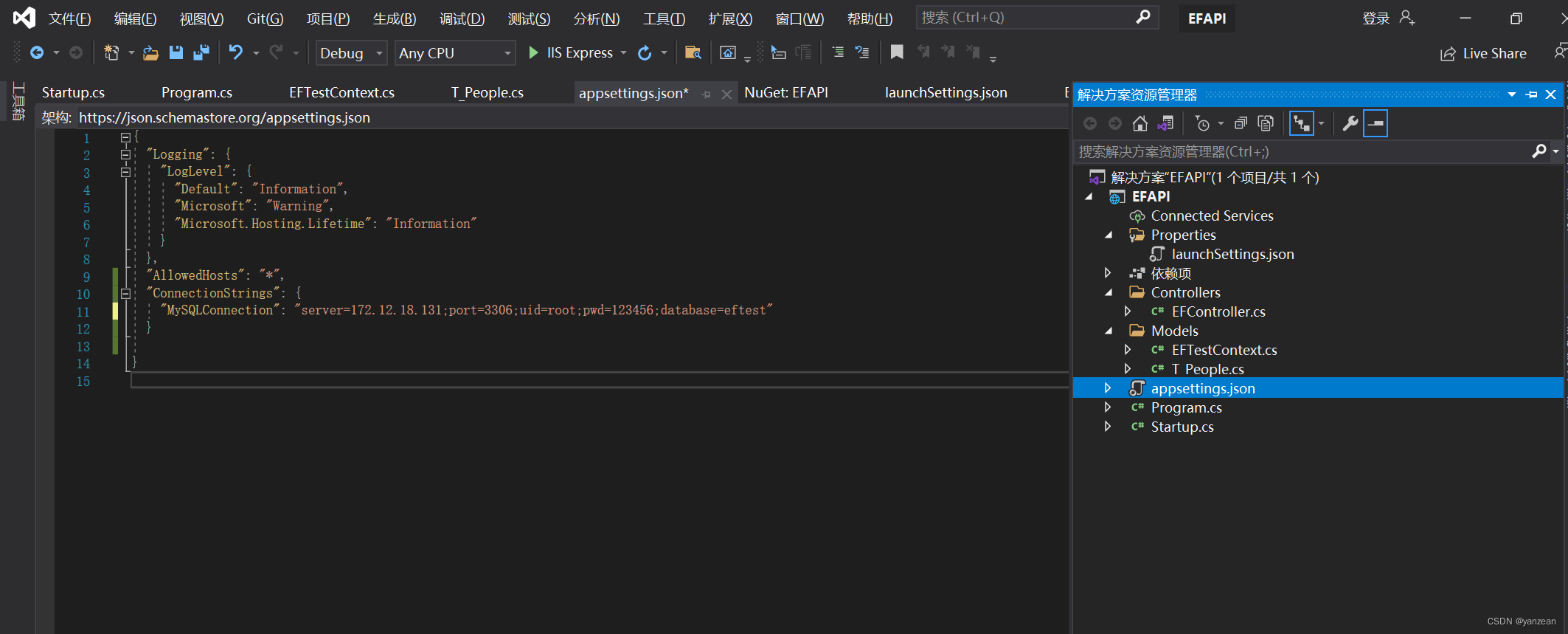The height and width of the screenshot is (634, 1568).
Task: Open Properties with the wrench icon
Action: pyautogui.click(x=1350, y=123)
